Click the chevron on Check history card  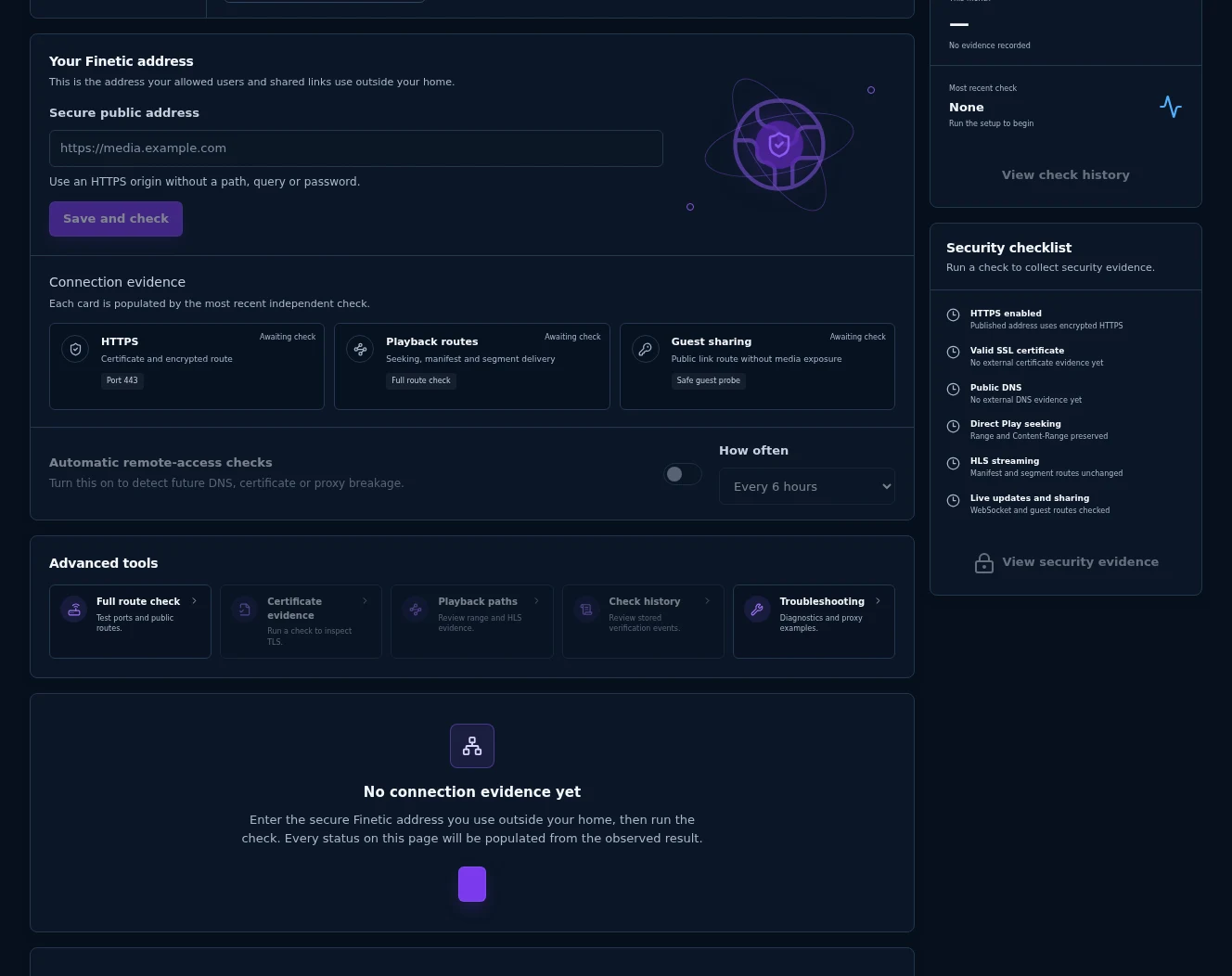pyautogui.click(x=707, y=601)
